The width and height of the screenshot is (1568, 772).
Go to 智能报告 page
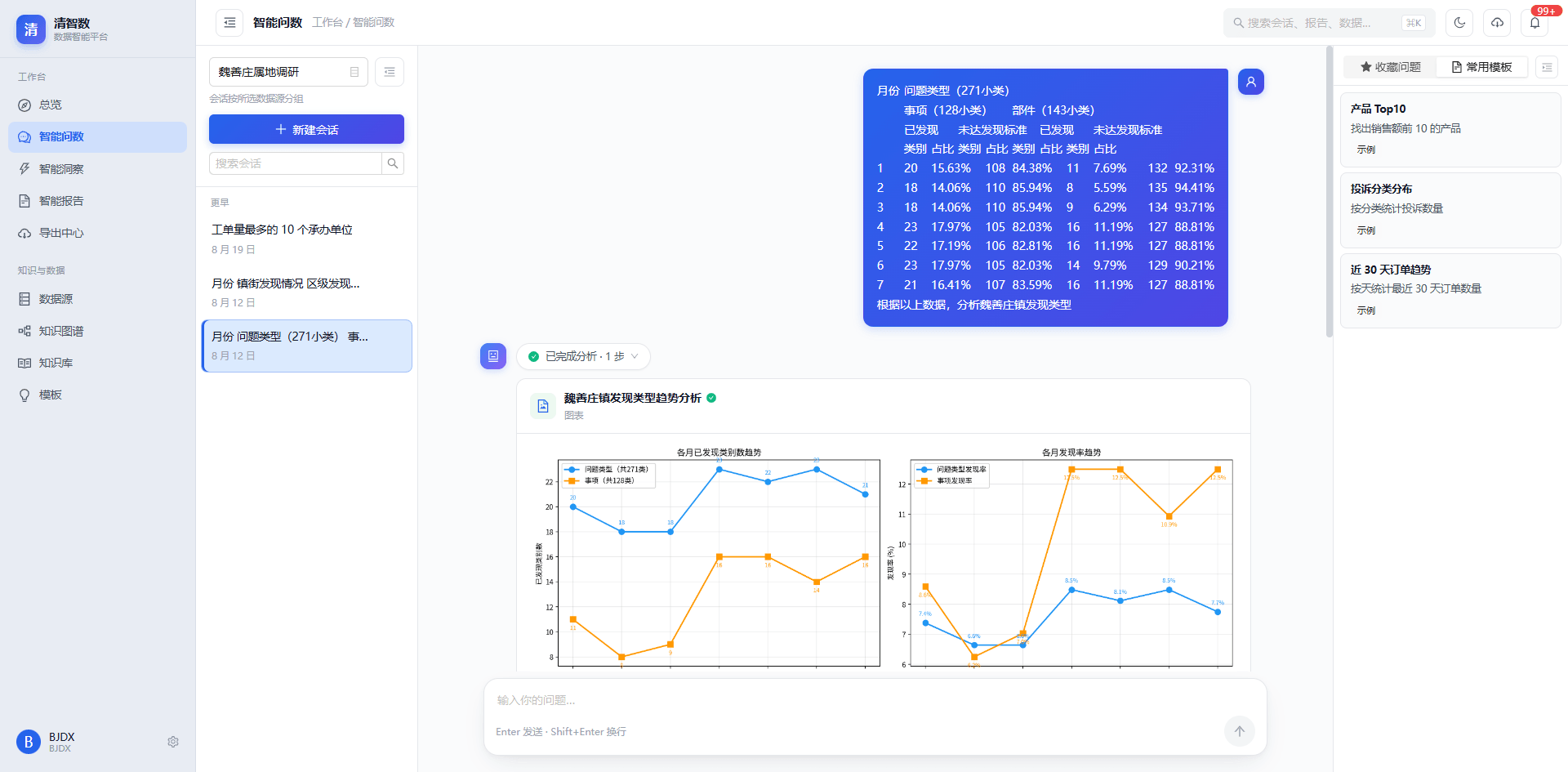pos(97,201)
